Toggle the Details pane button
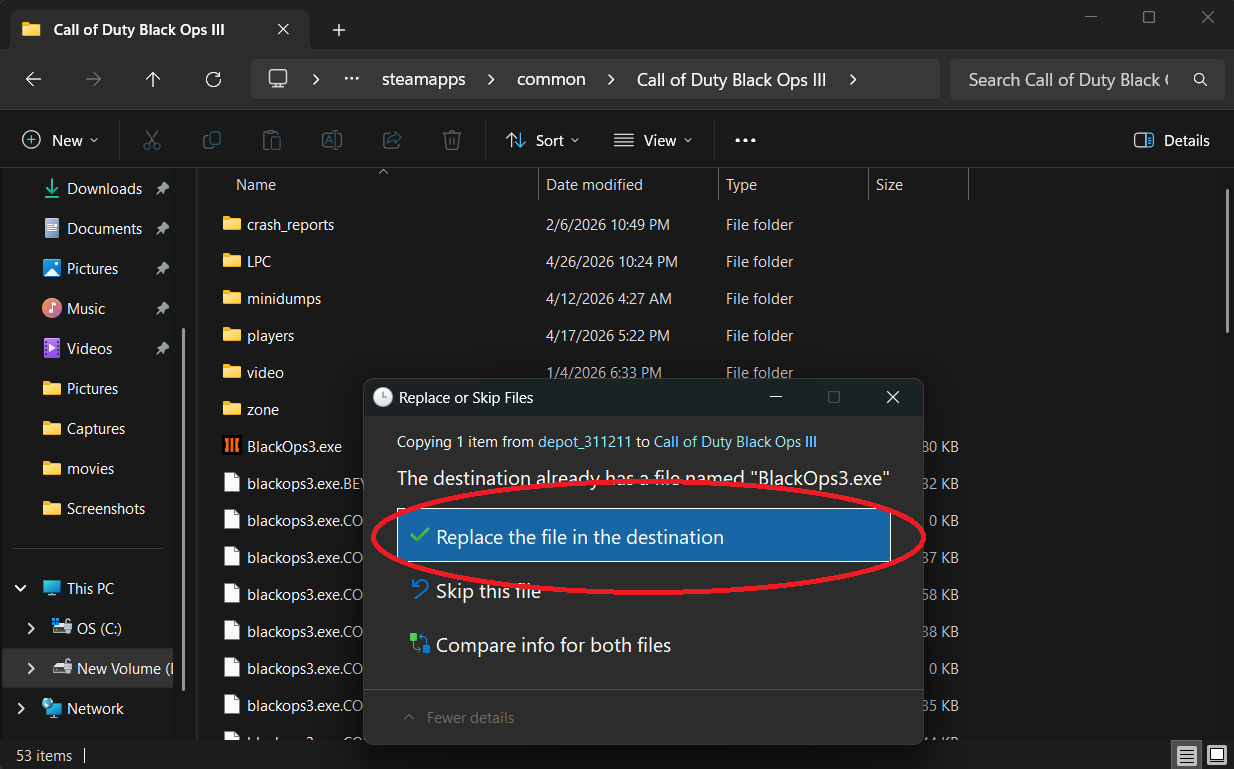1234x769 pixels. pos(1172,140)
